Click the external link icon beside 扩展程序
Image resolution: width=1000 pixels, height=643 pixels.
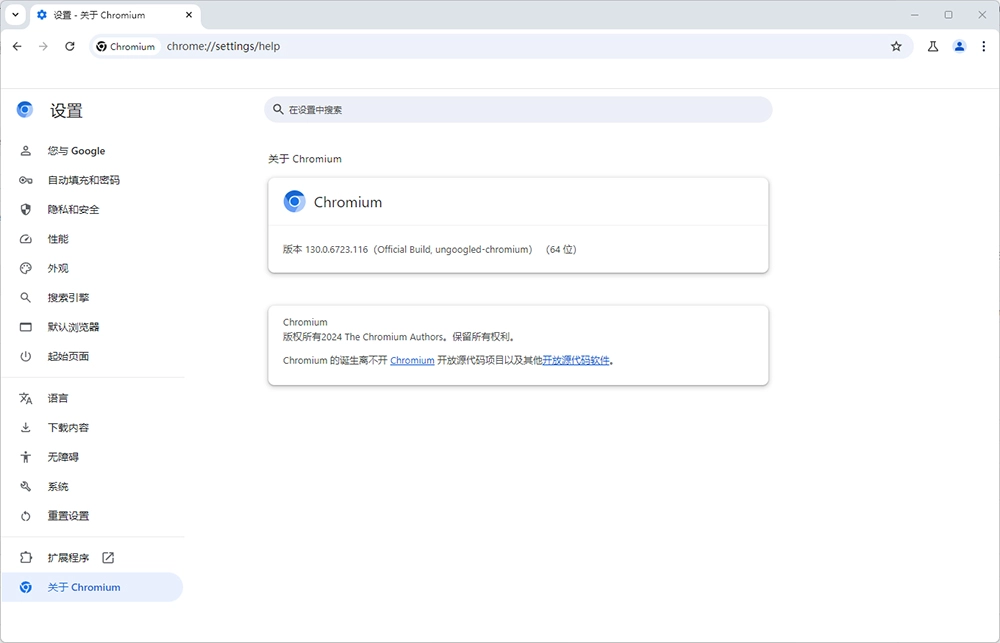click(108, 558)
